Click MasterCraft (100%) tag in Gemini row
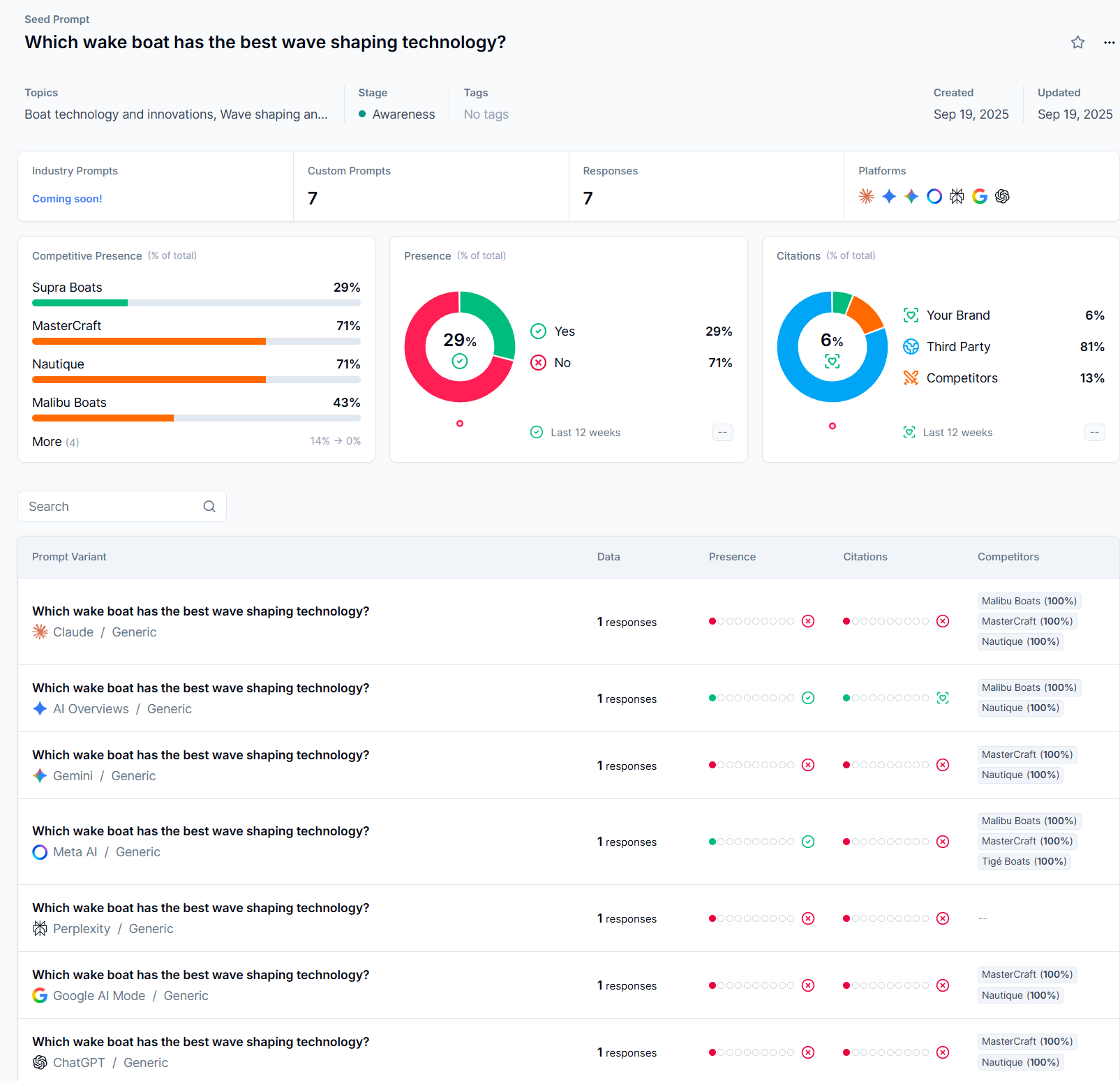The image size is (1120, 1081). point(1027,754)
